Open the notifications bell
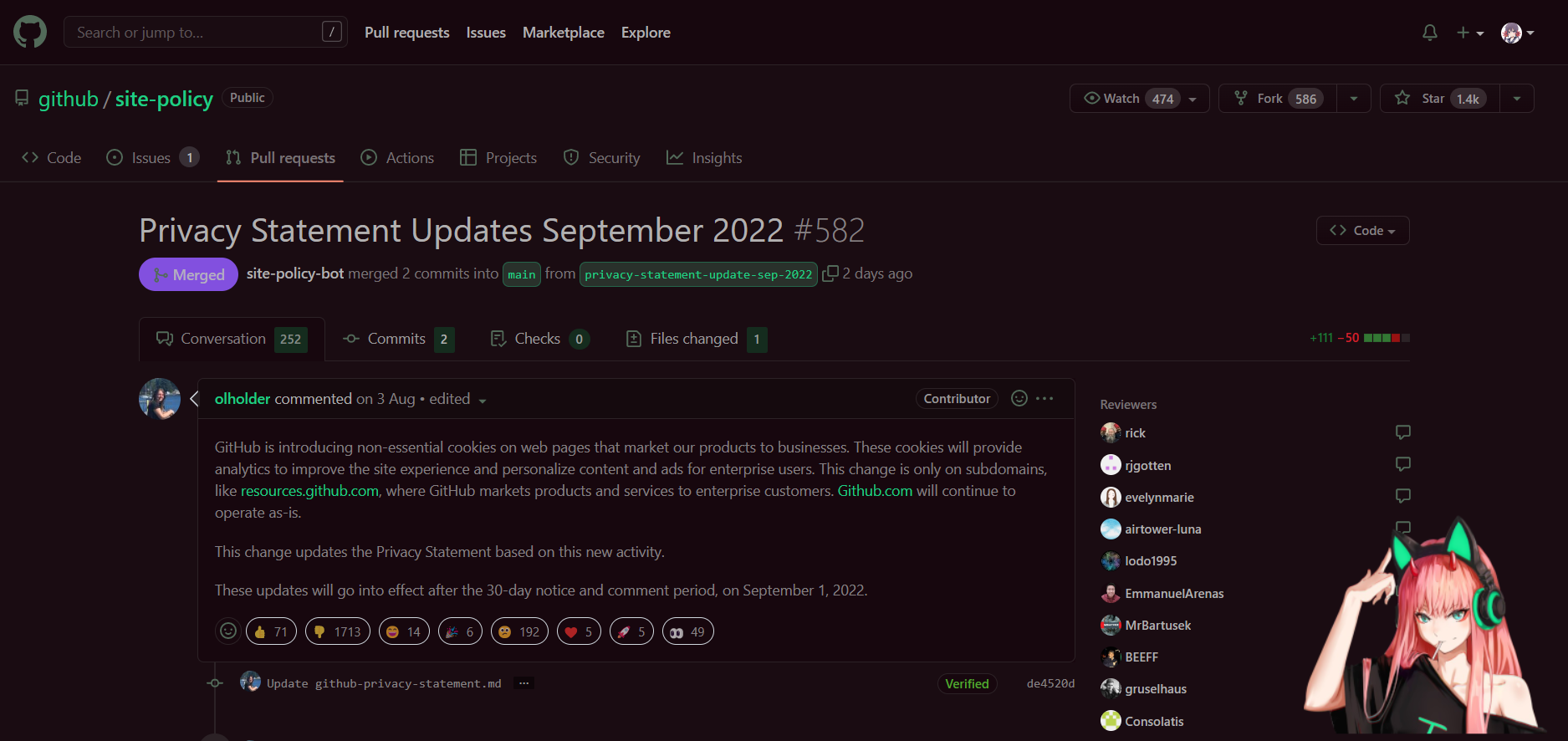Image resolution: width=1568 pixels, height=741 pixels. click(x=1430, y=33)
